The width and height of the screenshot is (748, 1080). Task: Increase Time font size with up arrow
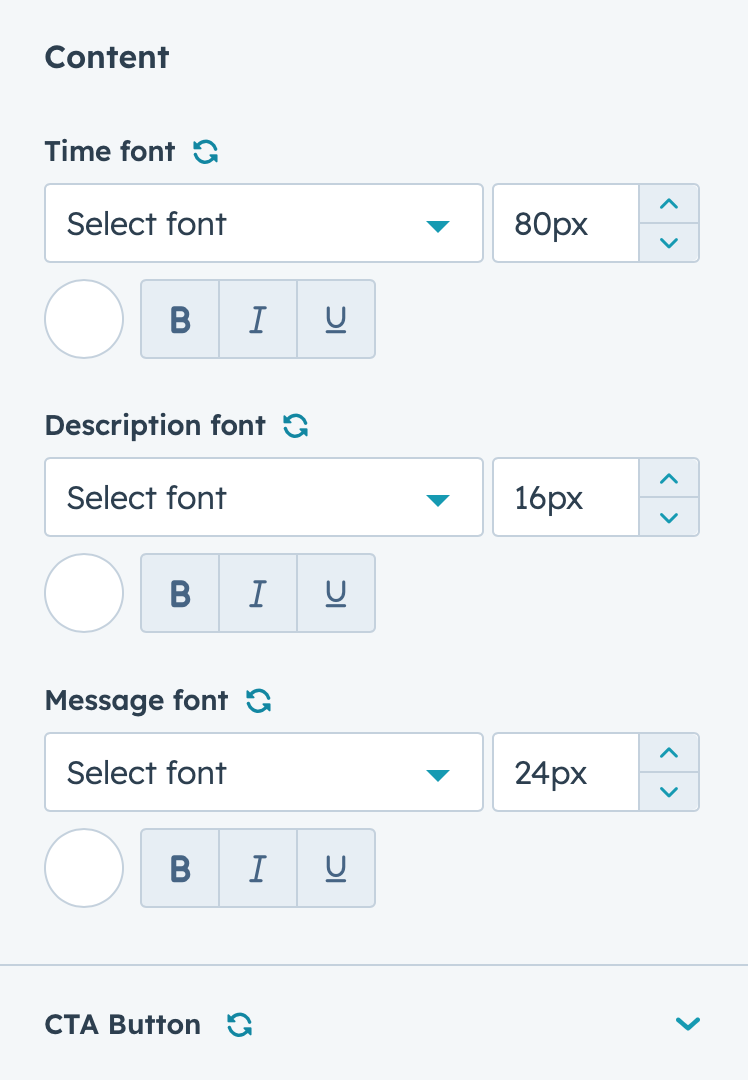[x=669, y=204]
